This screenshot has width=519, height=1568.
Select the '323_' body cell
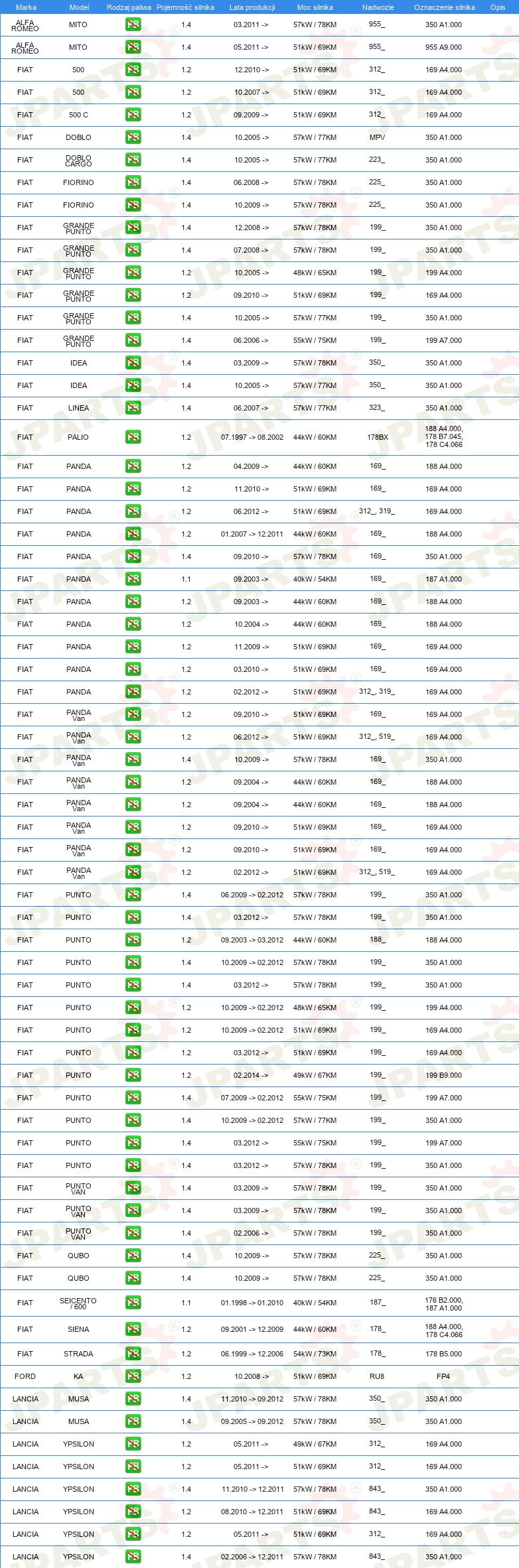(377, 408)
